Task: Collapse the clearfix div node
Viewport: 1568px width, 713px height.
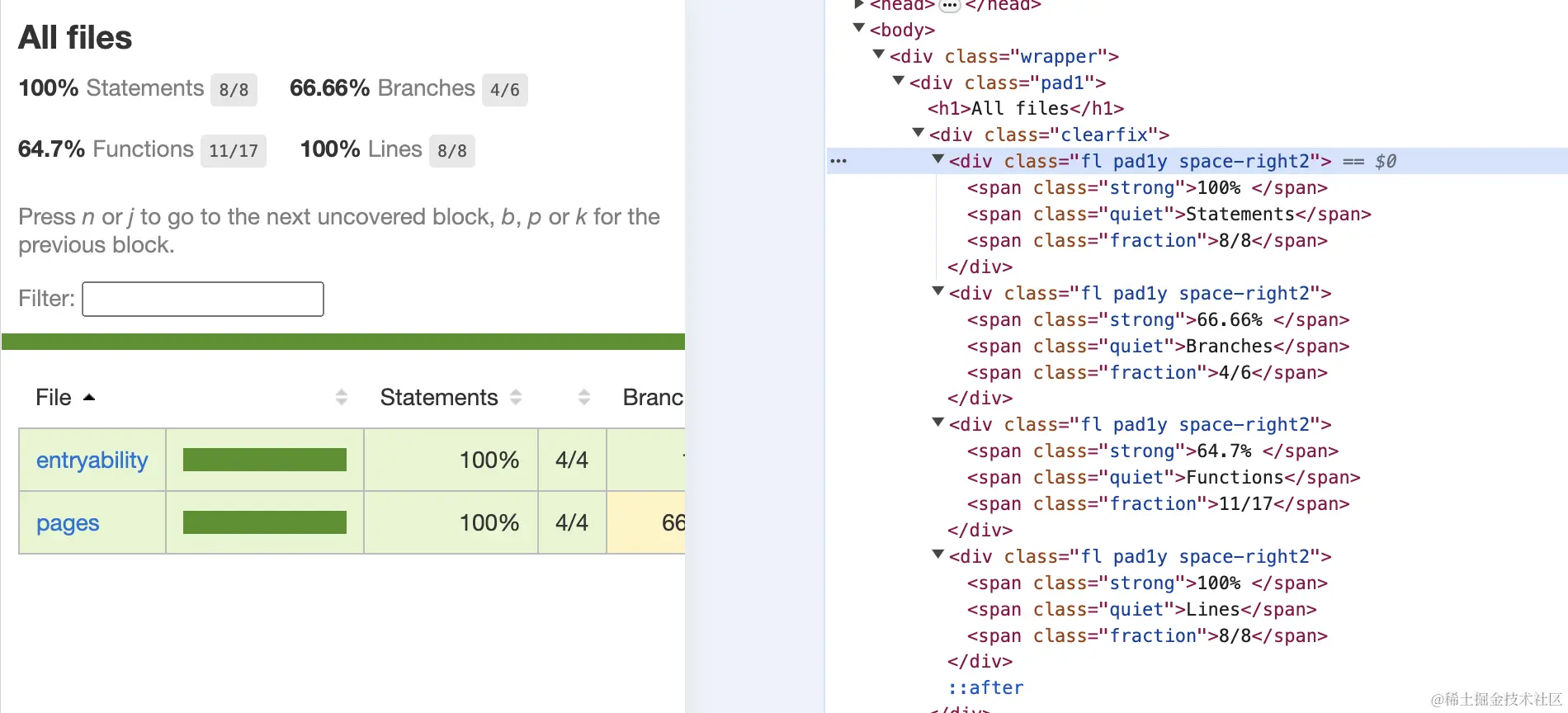Action: click(919, 134)
